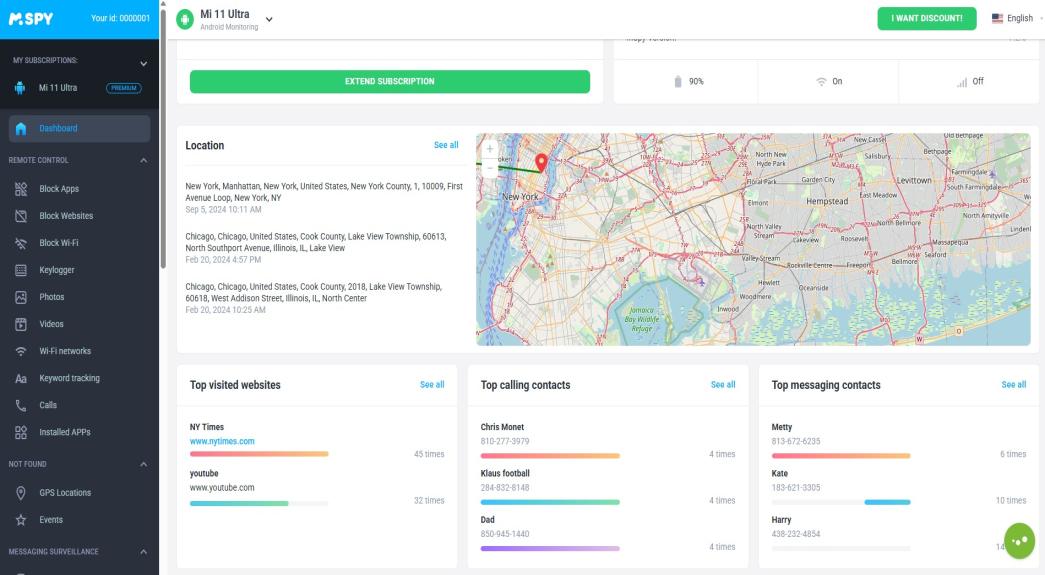Click the NY Times visit count bar

tap(259, 454)
